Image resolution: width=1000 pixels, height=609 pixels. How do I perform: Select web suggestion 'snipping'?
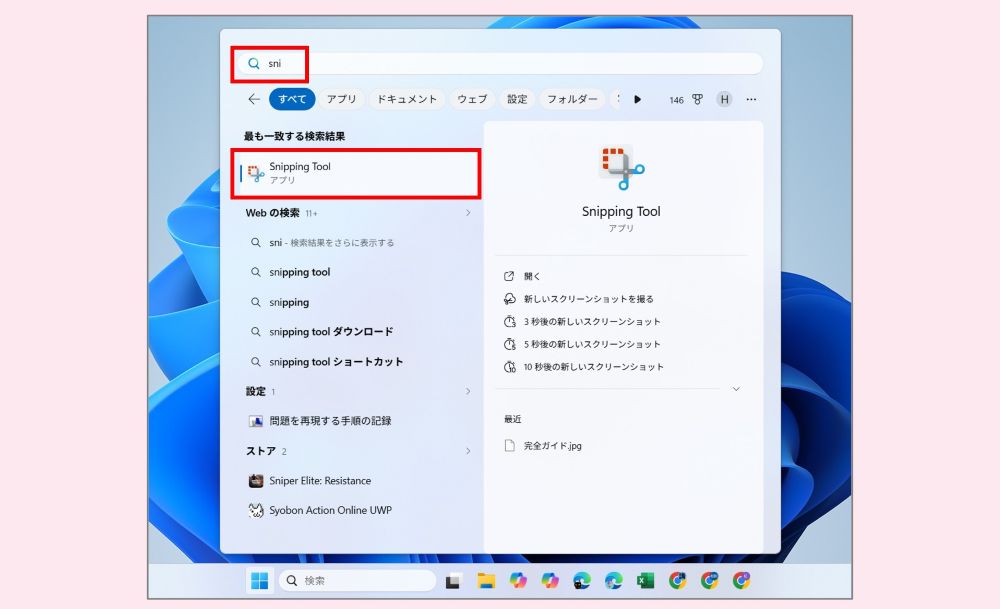289,302
